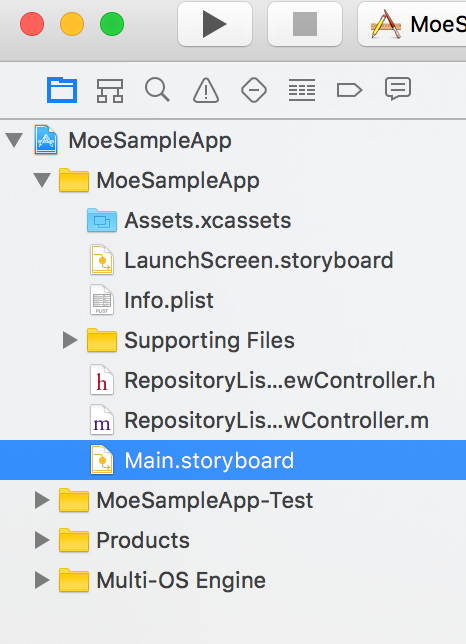Collapse the MoeSampleApp project root
This screenshot has height=644, width=466.
(14, 140)
